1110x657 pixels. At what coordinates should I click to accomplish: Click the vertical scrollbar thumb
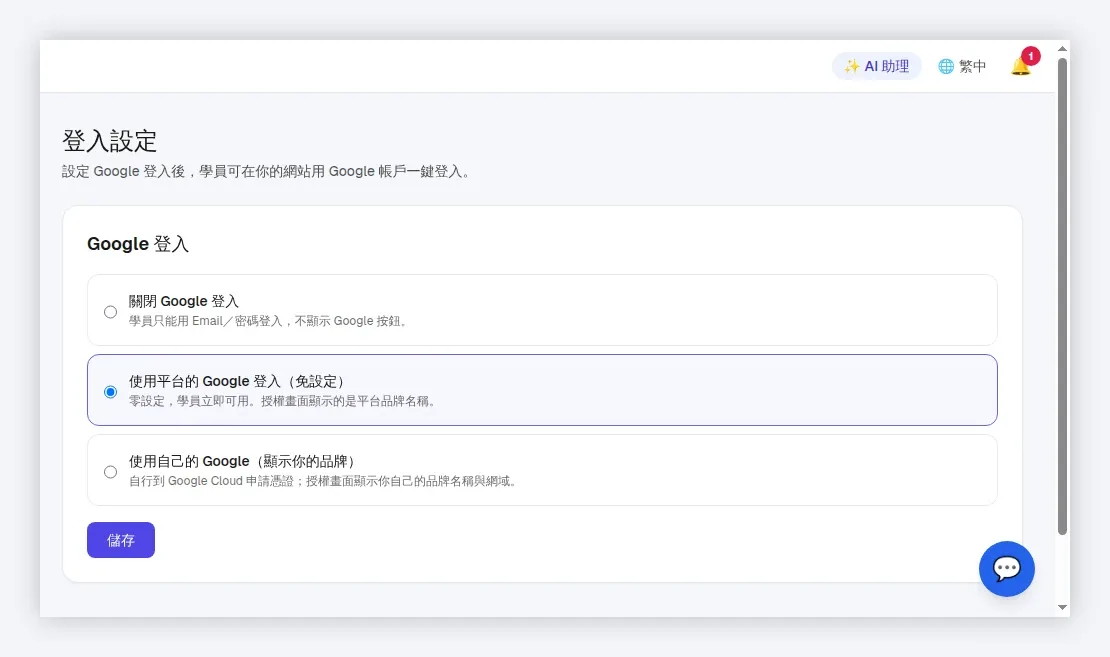[x=1062, y=296]
